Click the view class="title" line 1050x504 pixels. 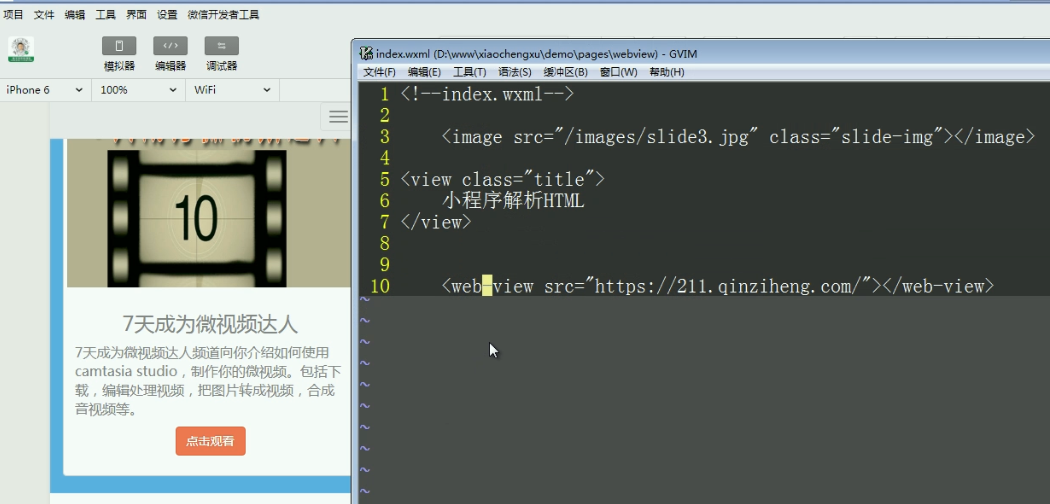pyautogui.click(x=502, y=179)
